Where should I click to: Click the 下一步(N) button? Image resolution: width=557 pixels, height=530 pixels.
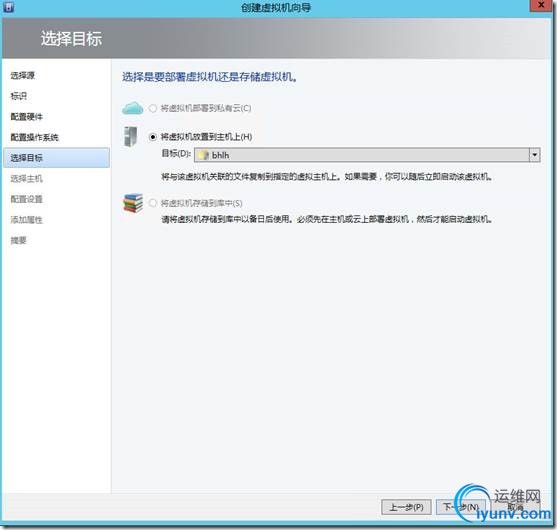(461, 507)
